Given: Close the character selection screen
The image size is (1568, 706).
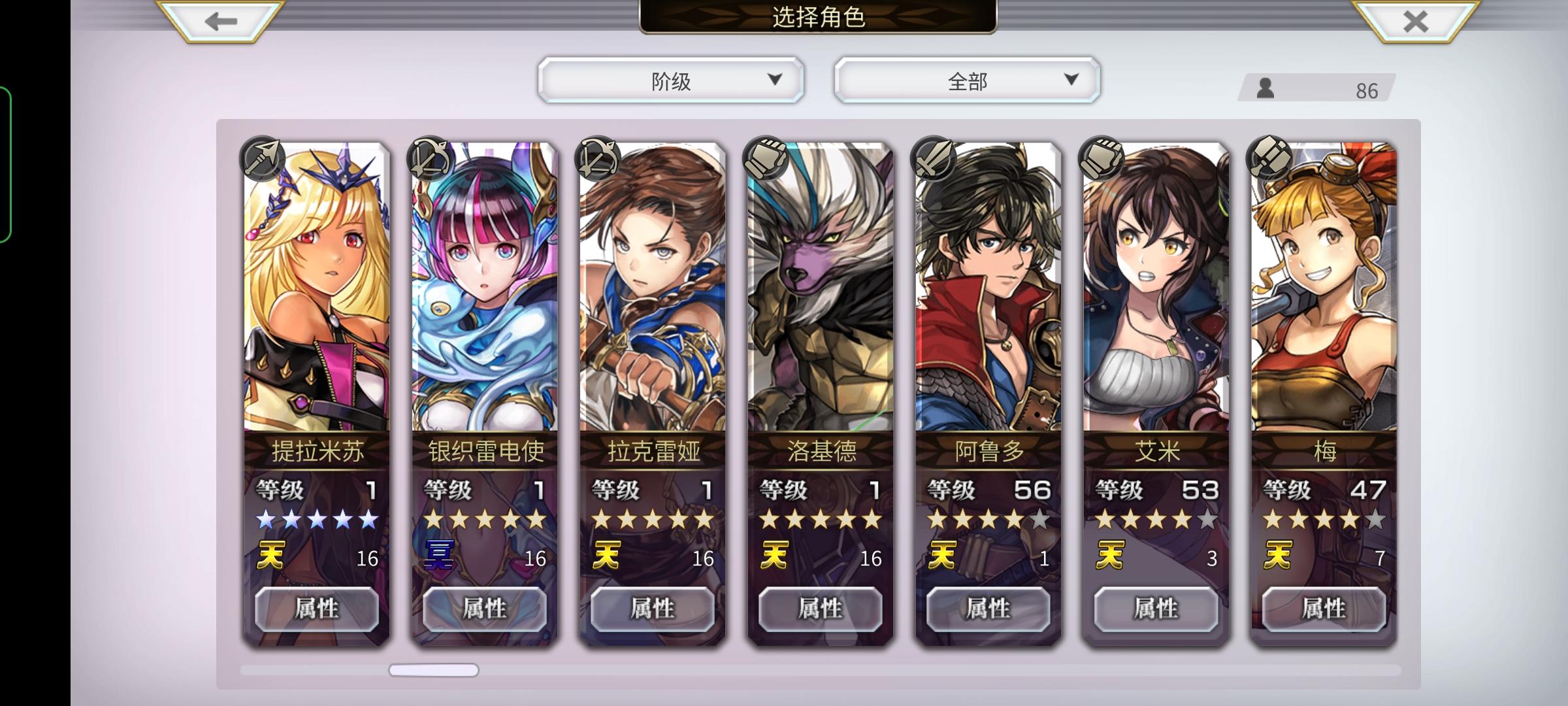Looking at the screenshot, I should pos(1415,22).
